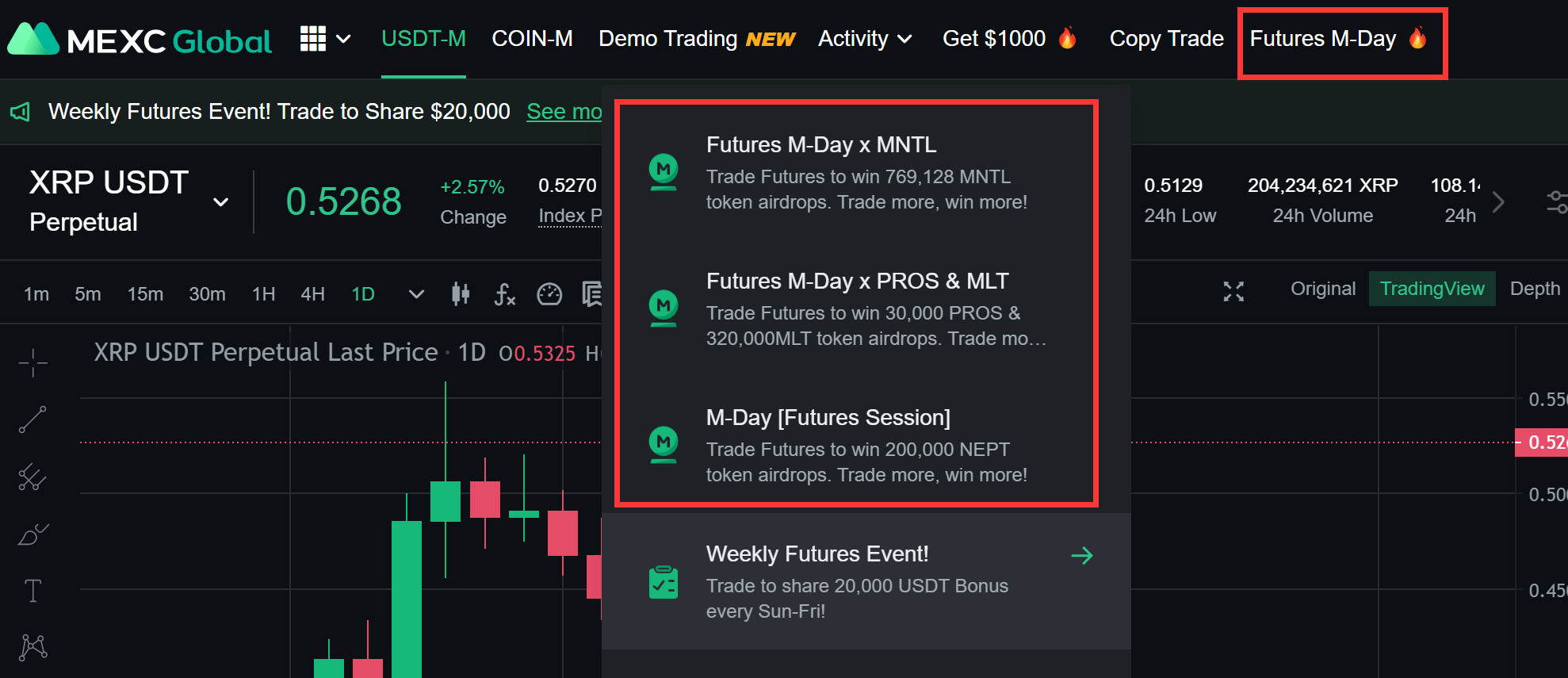Click the See more announcement link

(564, 112)
